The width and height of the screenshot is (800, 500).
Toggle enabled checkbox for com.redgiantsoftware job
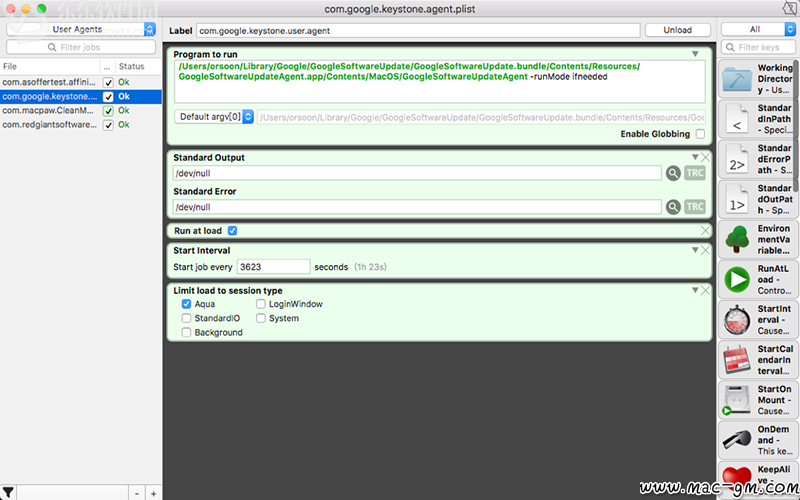point(108,125)
